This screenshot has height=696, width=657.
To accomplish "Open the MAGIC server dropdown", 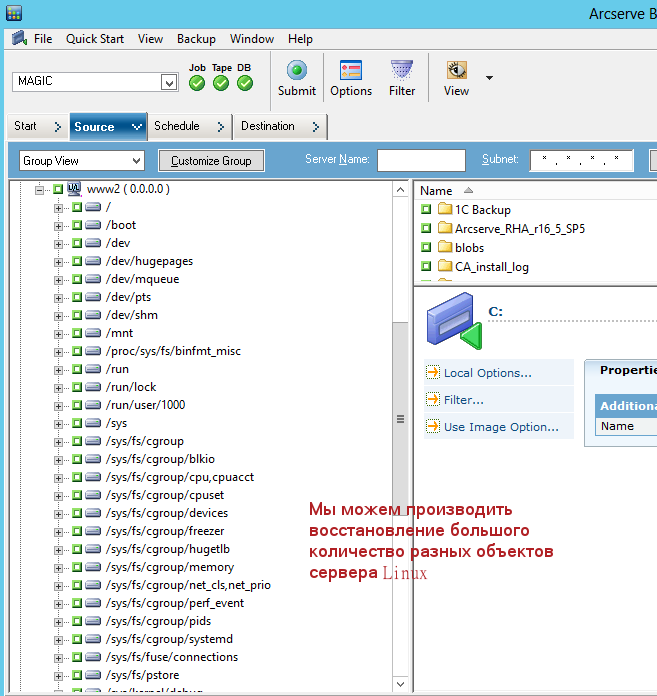I will pos(169,82).
